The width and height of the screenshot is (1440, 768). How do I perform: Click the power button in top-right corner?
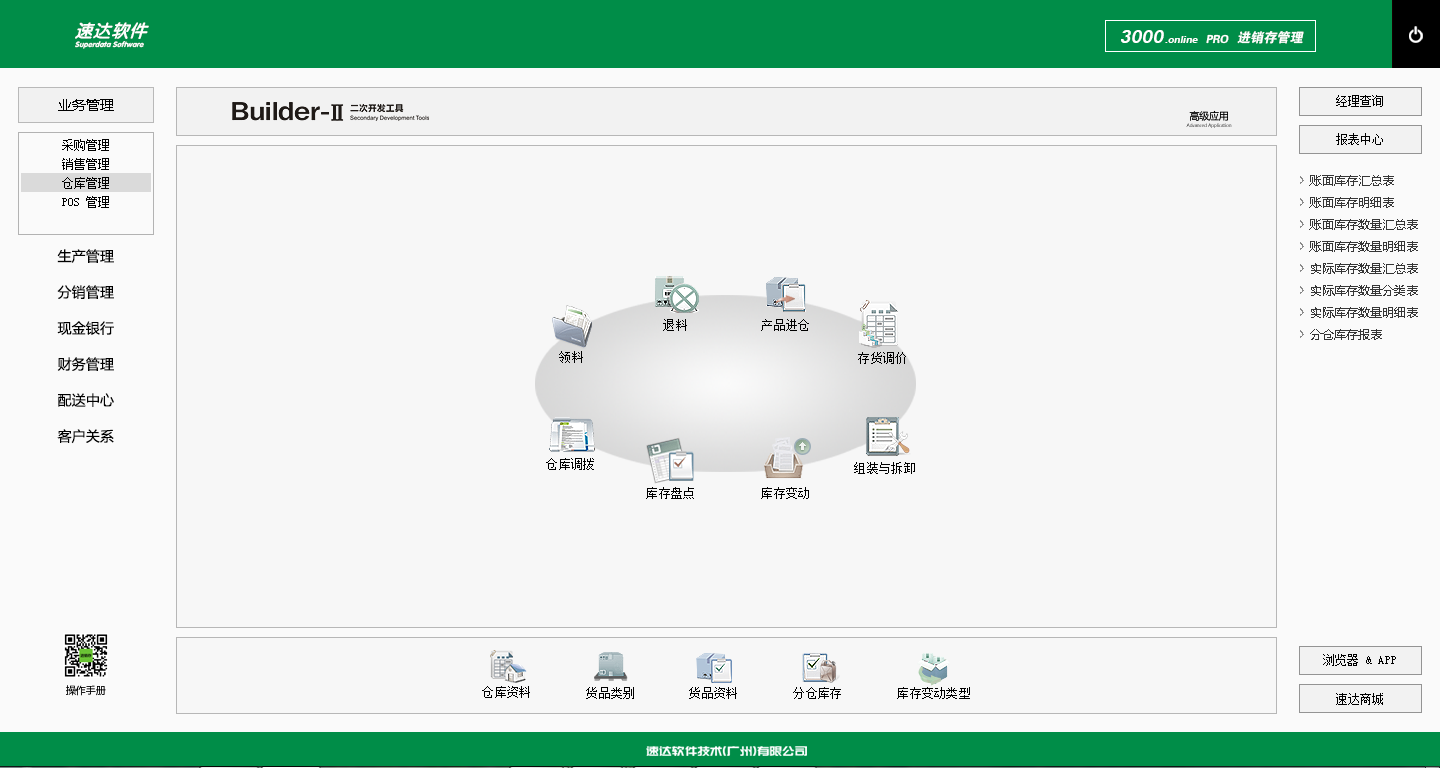coord(1415,35)
